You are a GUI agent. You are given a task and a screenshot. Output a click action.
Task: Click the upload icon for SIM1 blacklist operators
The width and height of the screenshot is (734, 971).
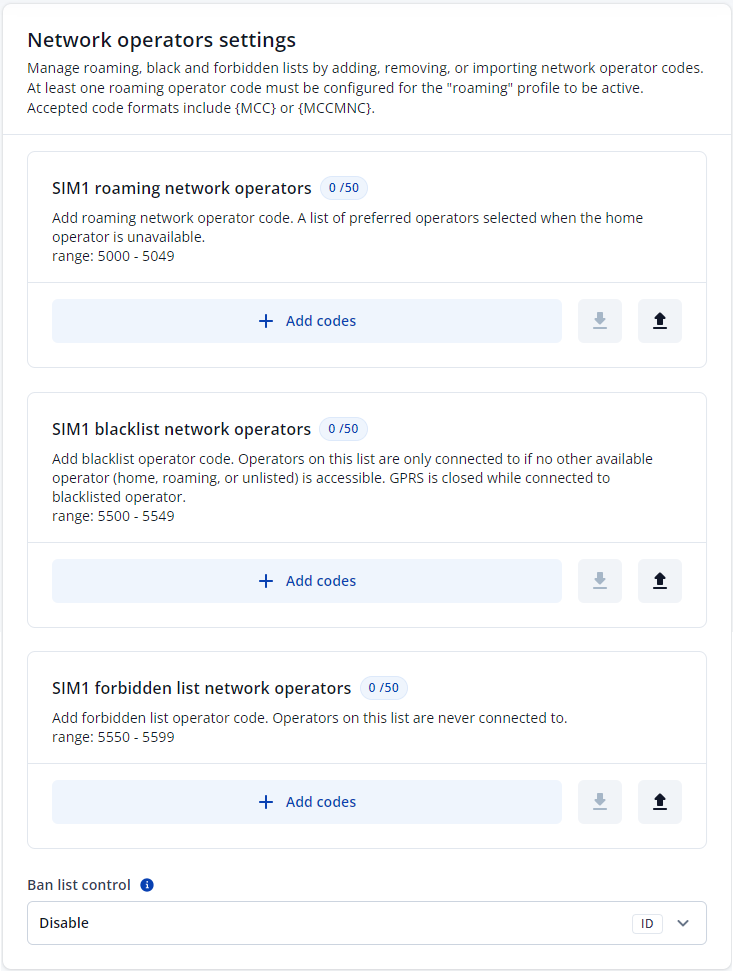pos(659,581)
